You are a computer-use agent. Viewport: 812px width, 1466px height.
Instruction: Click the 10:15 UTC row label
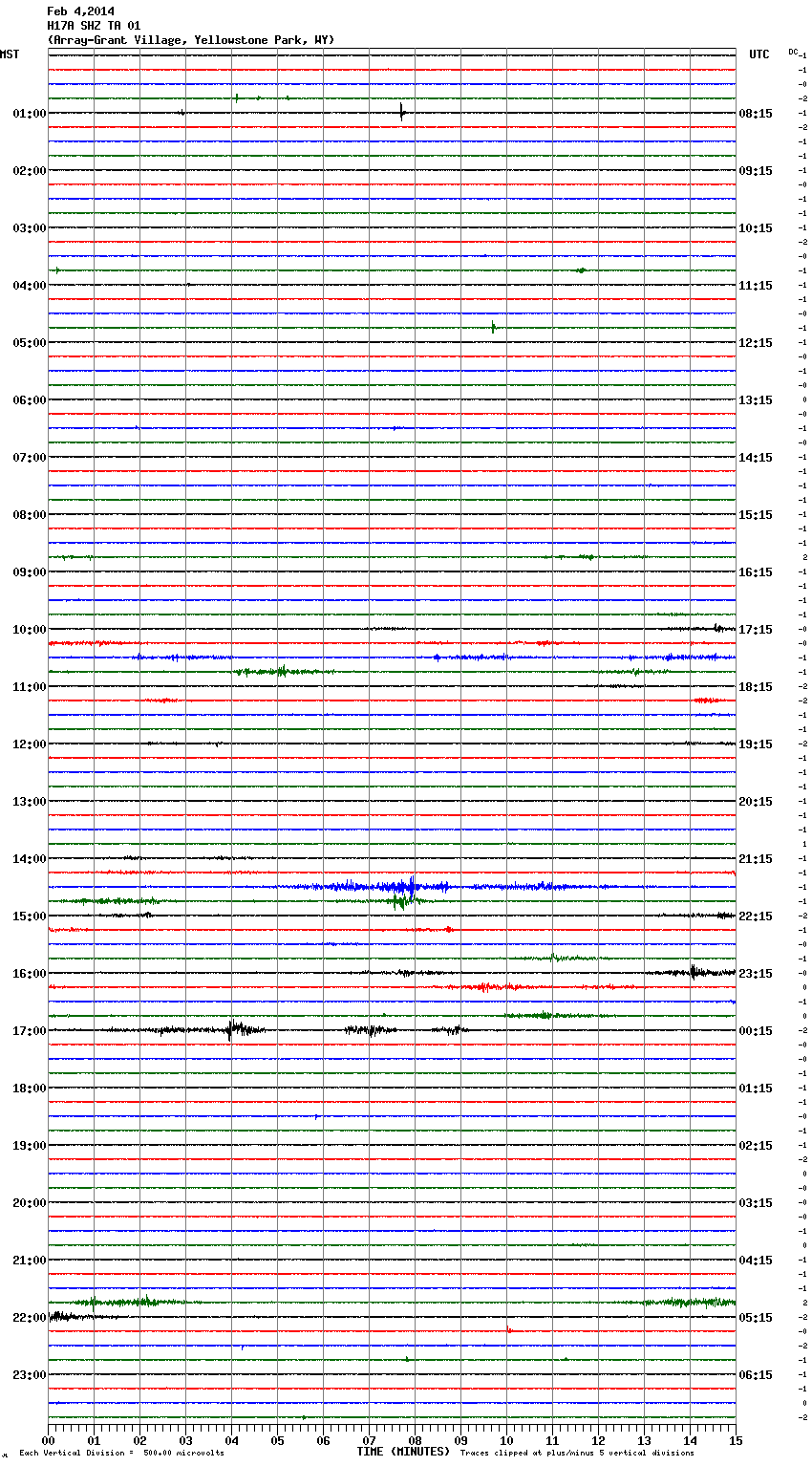pos(756,228)
